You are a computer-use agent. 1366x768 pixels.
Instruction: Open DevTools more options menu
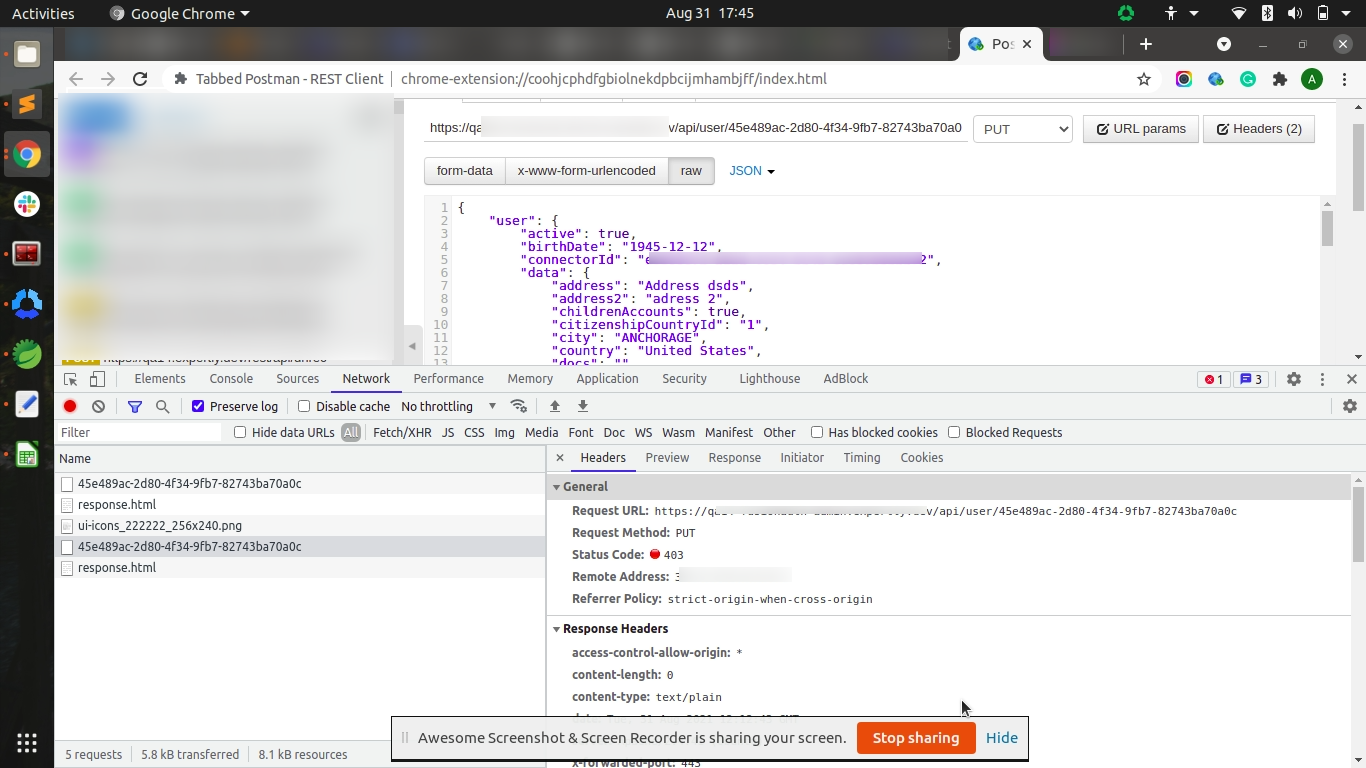[x=1322, y=379]
